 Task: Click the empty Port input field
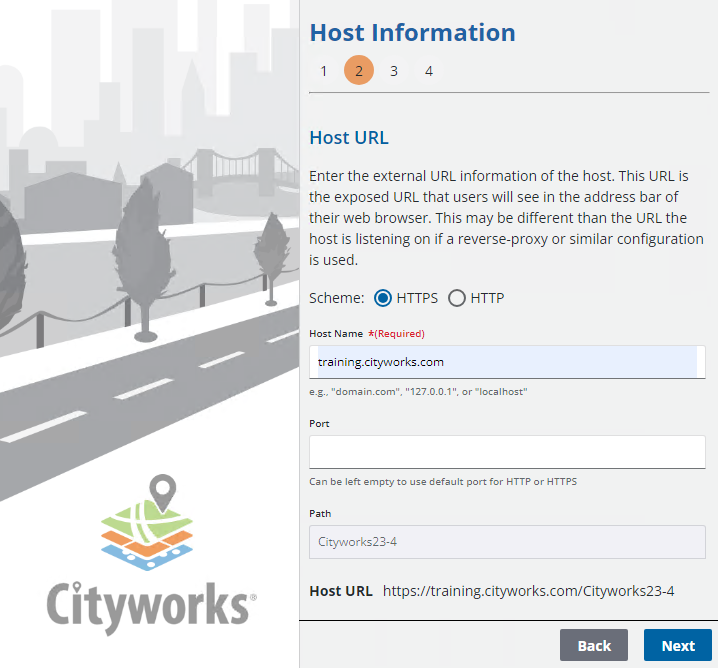tap(507, 452)
